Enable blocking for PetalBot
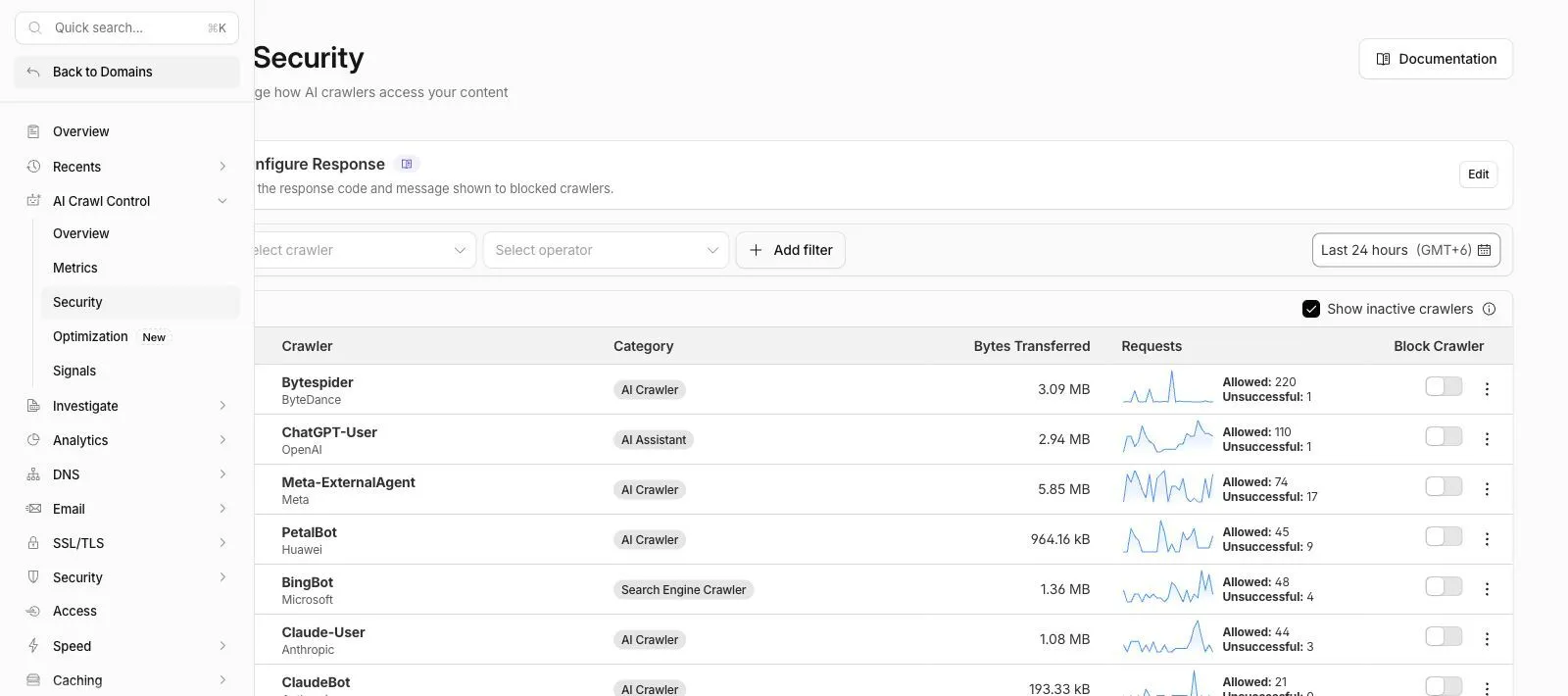 tap(1444, 536)
